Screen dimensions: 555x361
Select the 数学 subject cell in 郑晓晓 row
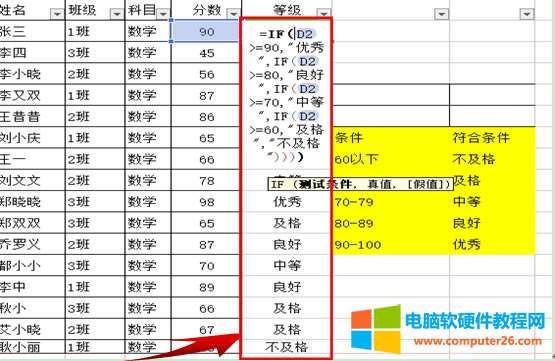click(148, 202)
